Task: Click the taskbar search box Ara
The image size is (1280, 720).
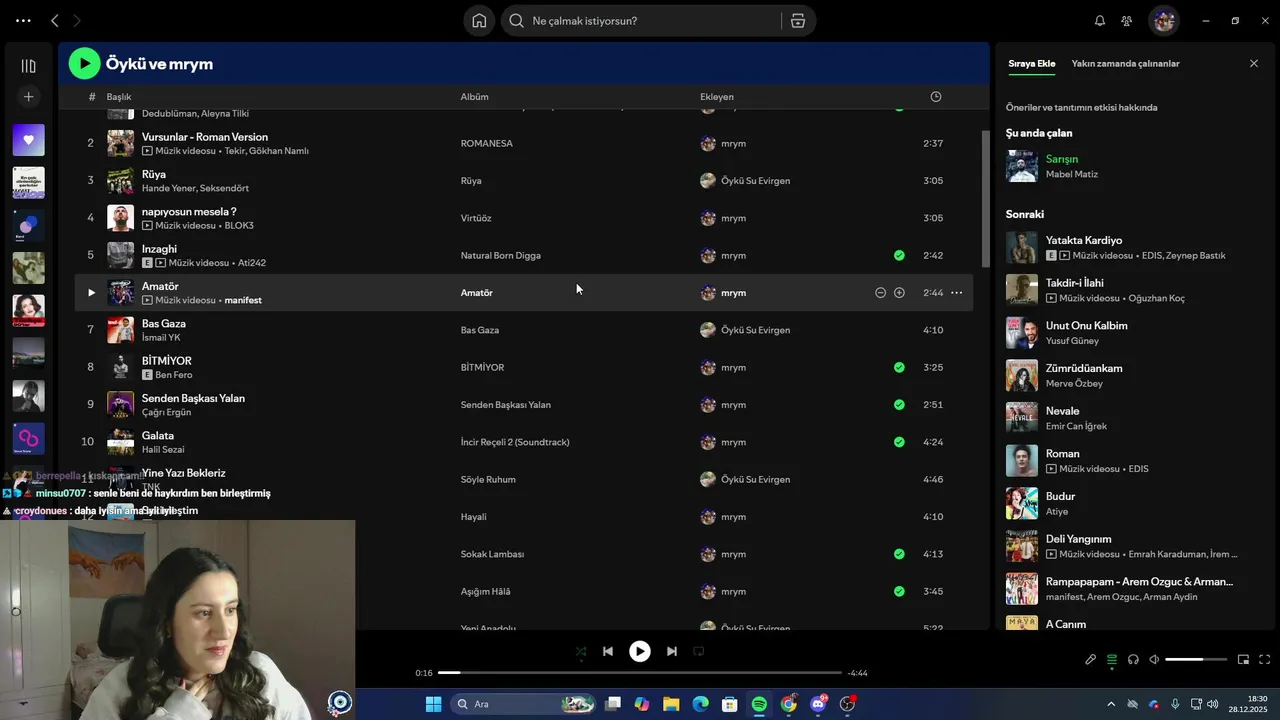Action: click(523, 704)
